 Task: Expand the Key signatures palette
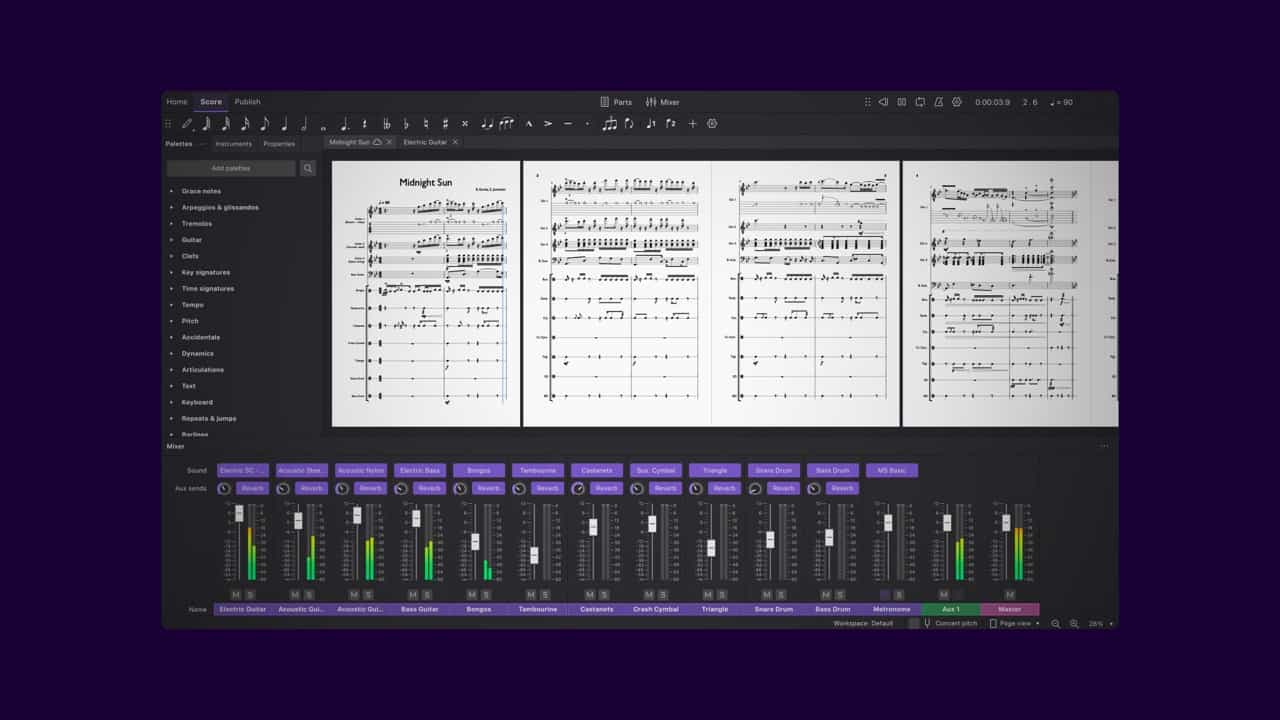pyautogui.click(x=205, y=272)
